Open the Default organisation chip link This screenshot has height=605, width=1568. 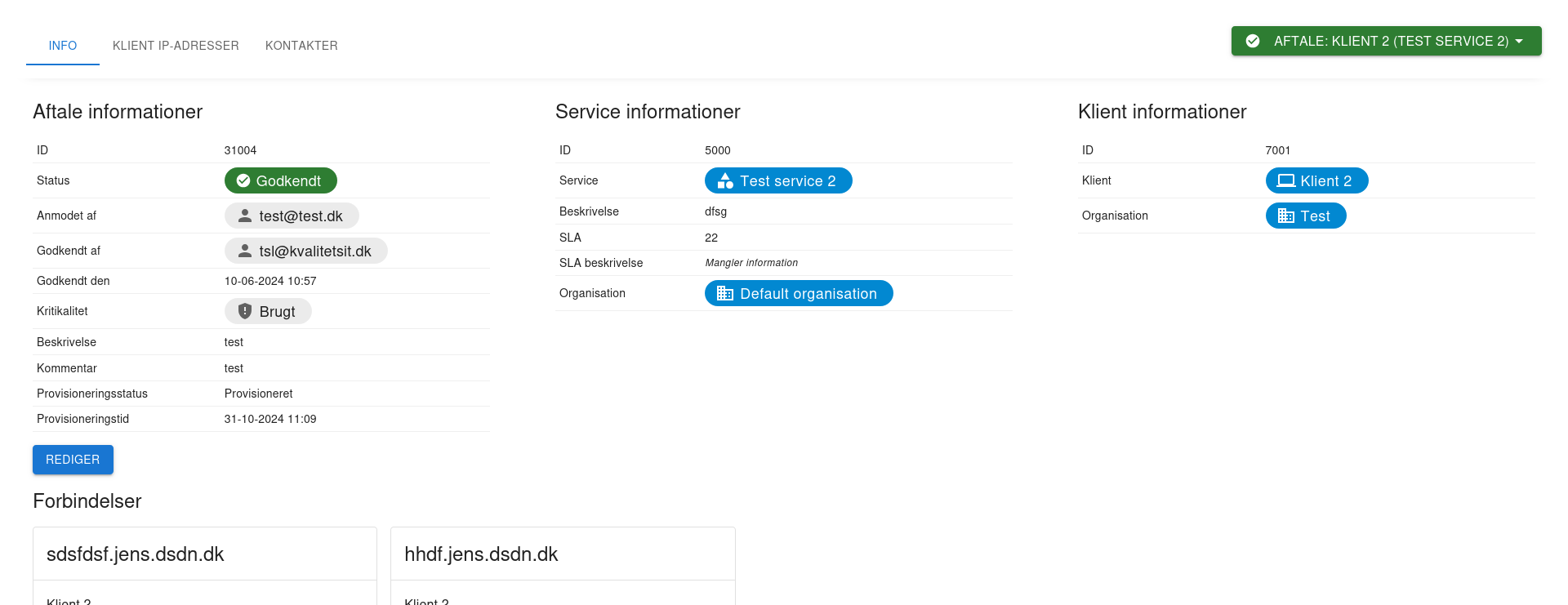[x=808, y=294]
